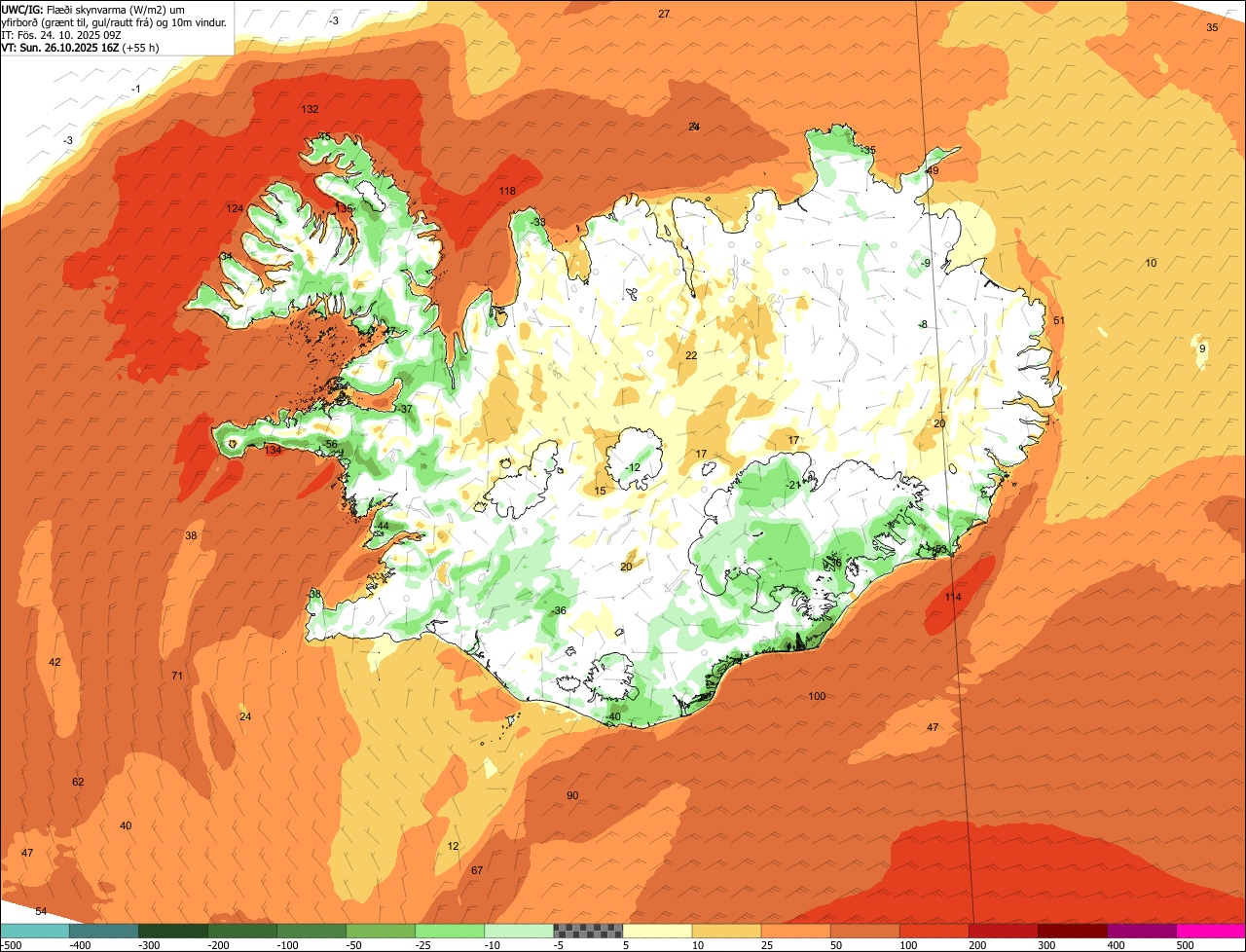The height and width of the screenshot is (952, 1246).
Task: Select the flux value 90 over the sea
Action: tap(572, 796)
